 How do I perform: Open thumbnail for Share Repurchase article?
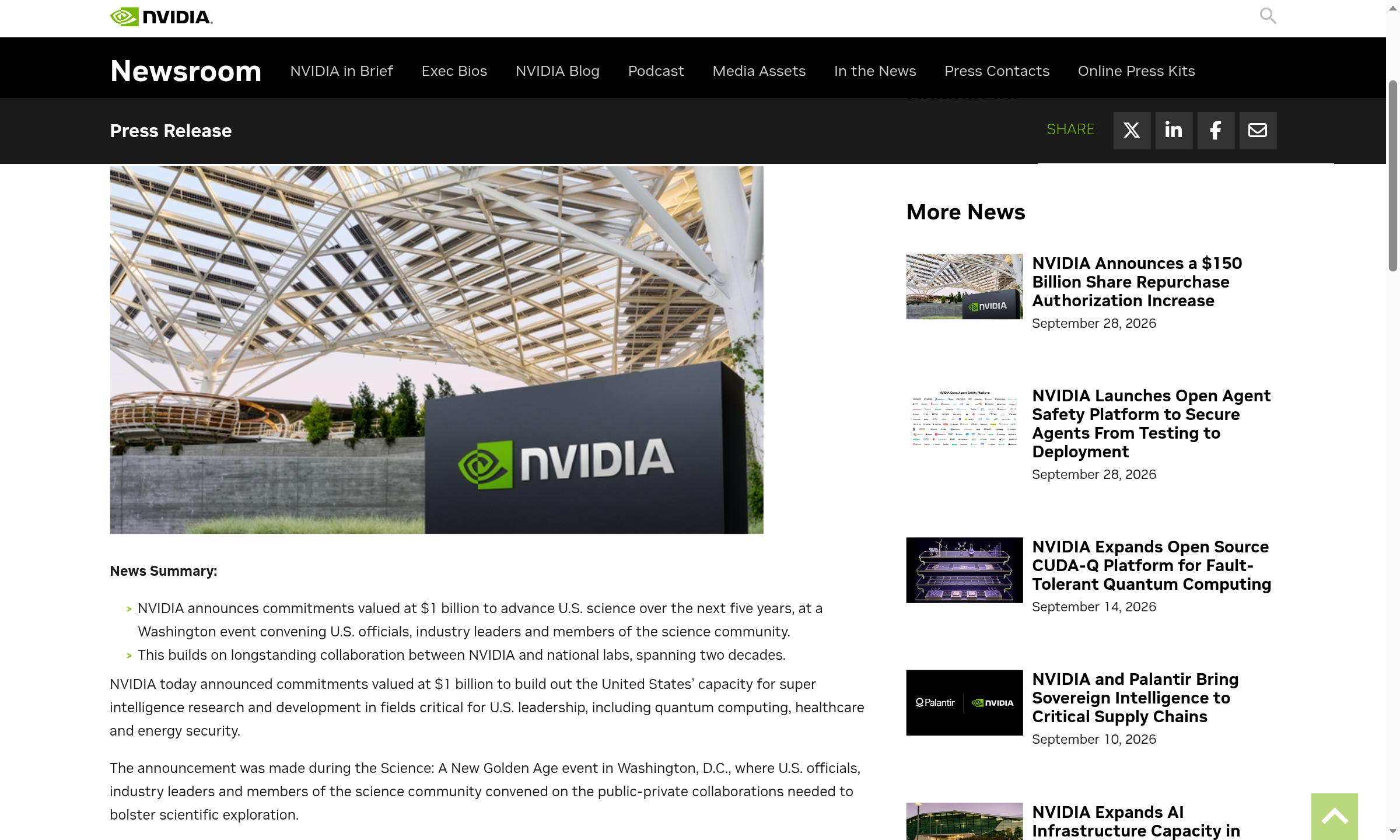pos(964,286)
